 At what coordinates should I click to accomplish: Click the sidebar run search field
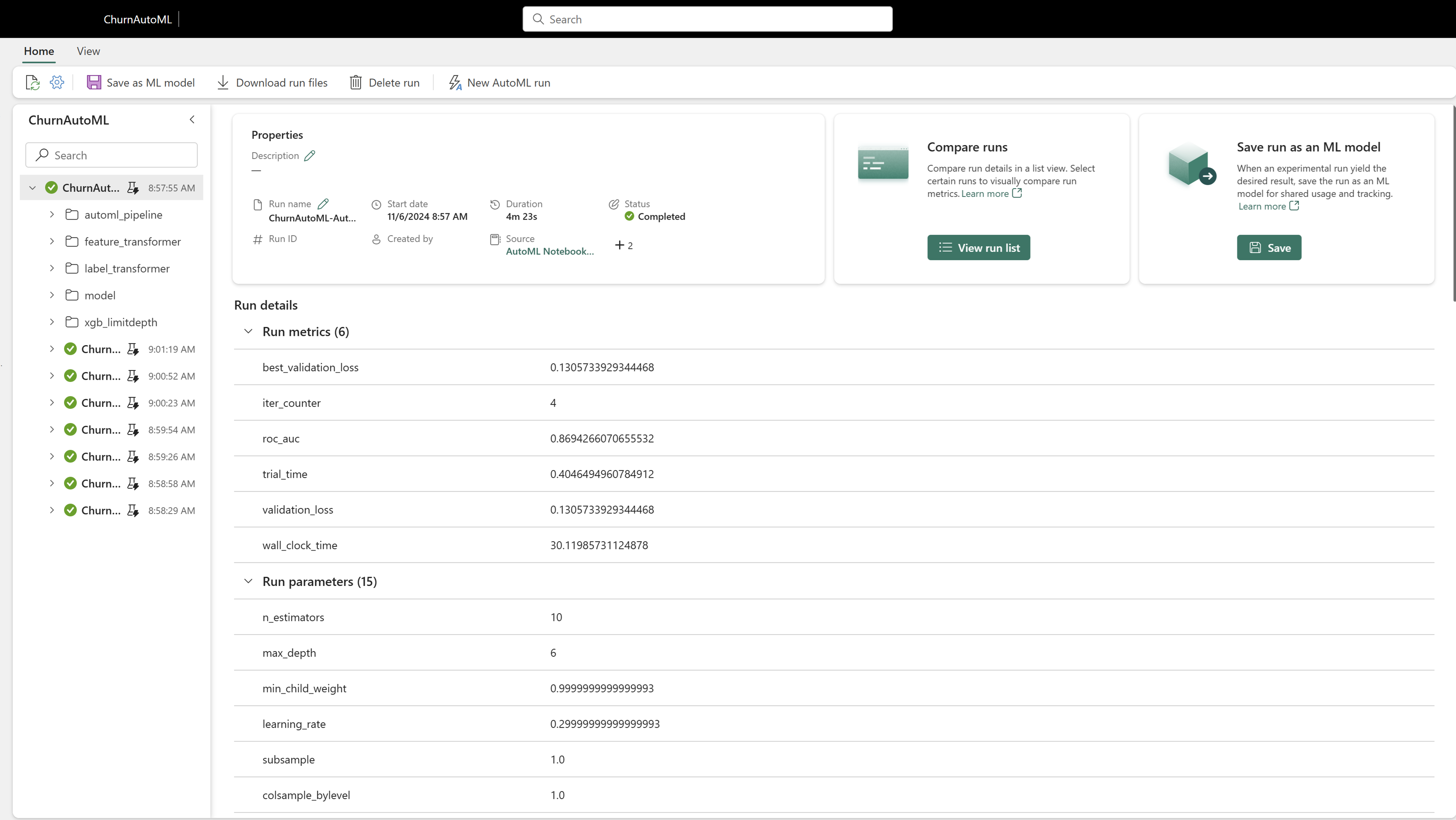[x=112, y=155]
